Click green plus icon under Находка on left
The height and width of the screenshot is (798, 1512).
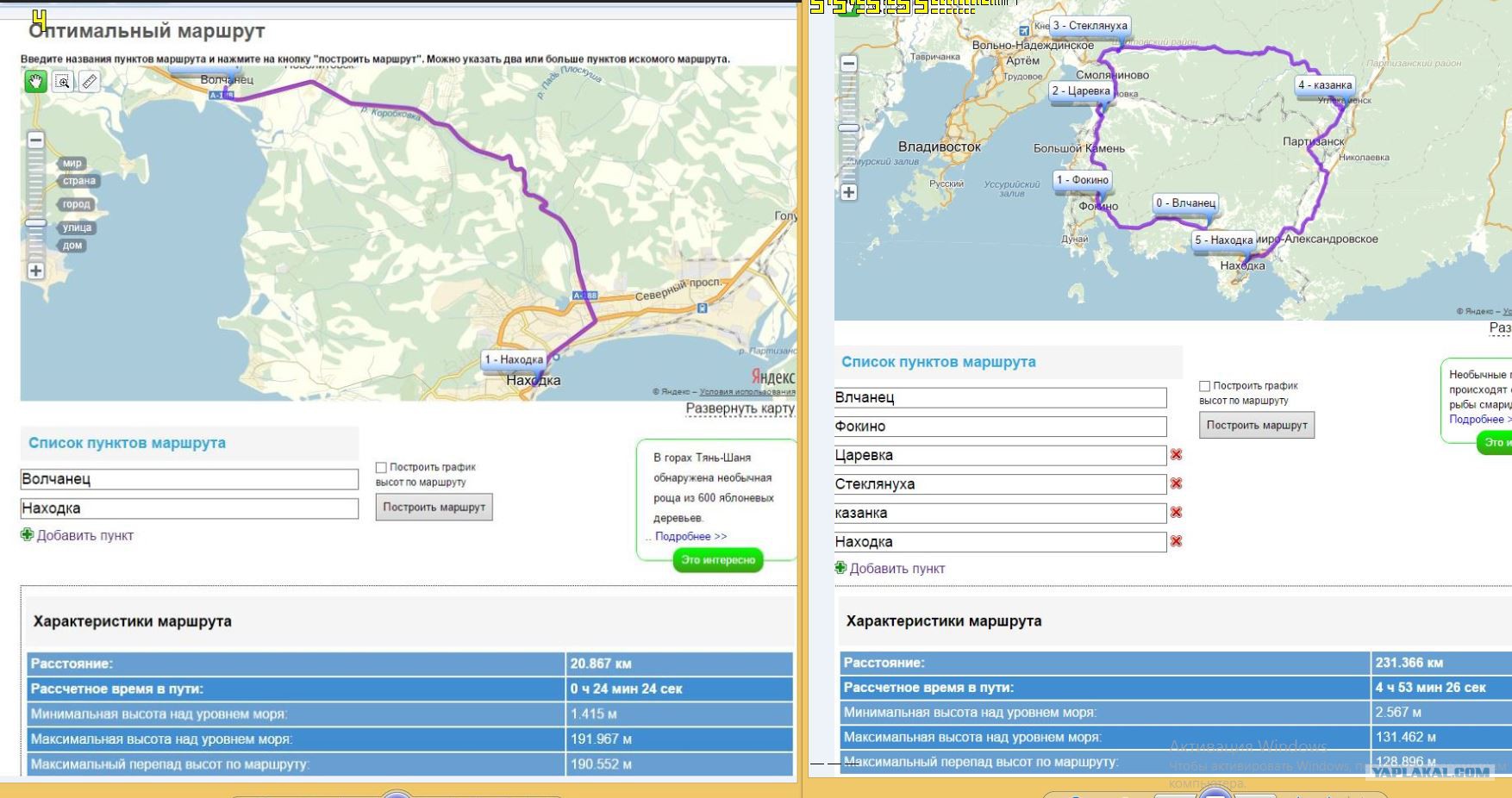27,535
